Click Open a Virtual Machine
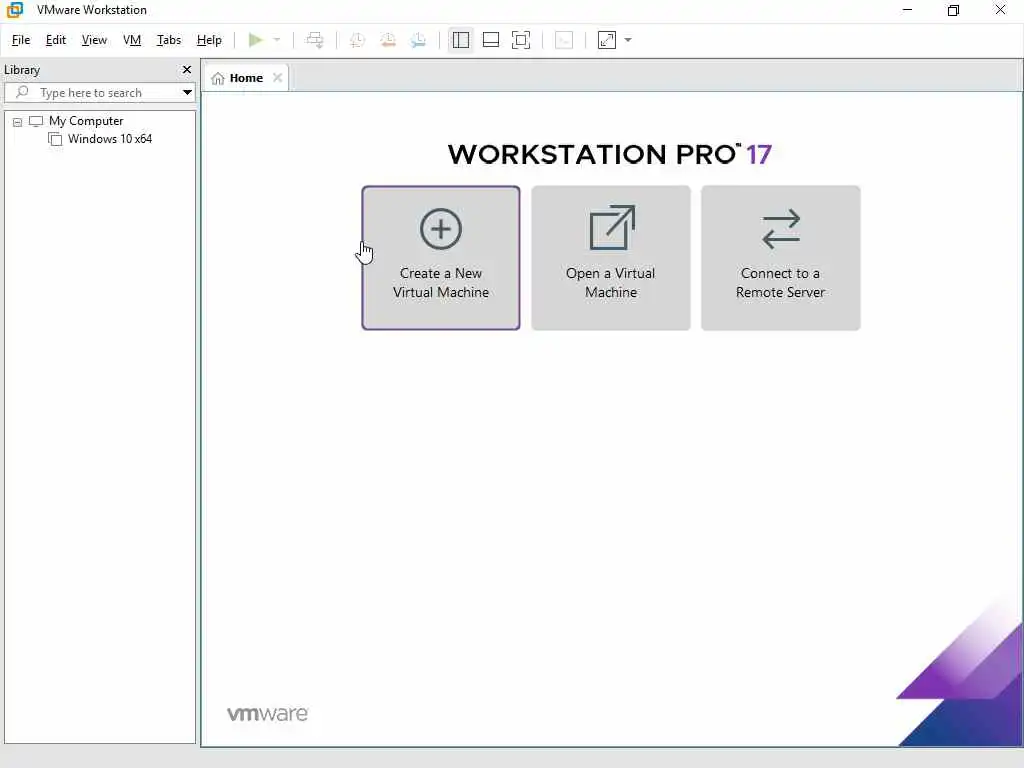Image resolution: width=1024 pixels, height=768 pixels. click(x=611, y=258)
